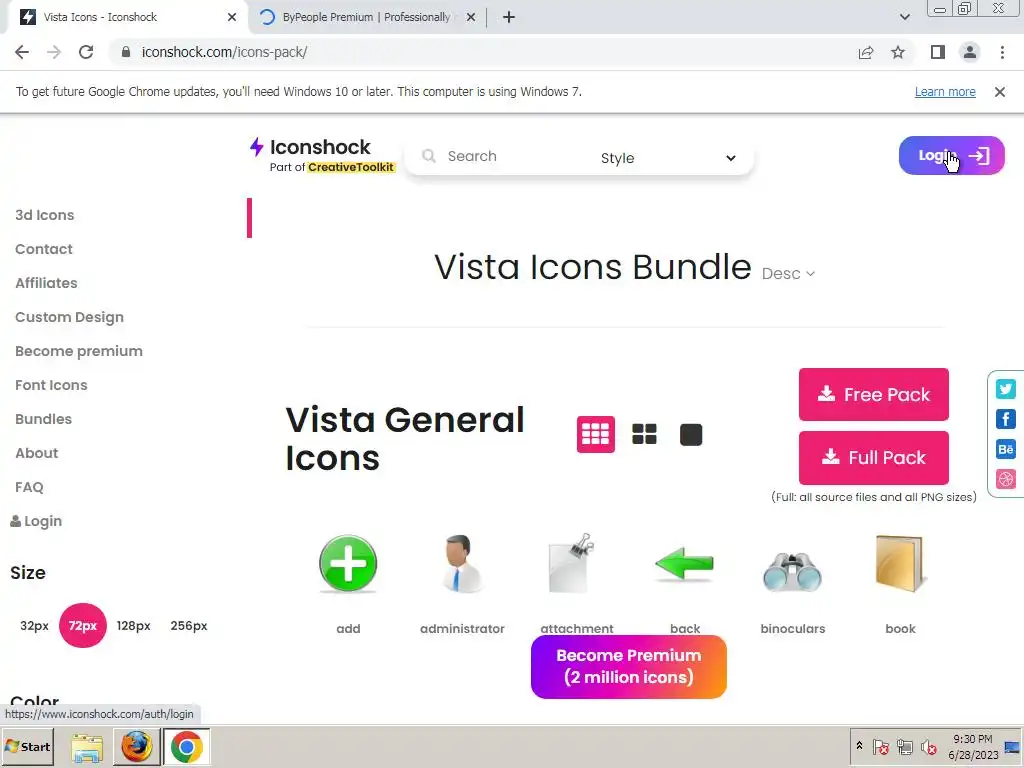The image size is (1024, 768).
Task: Mute icon in system tray
Action: pos(928,746)
